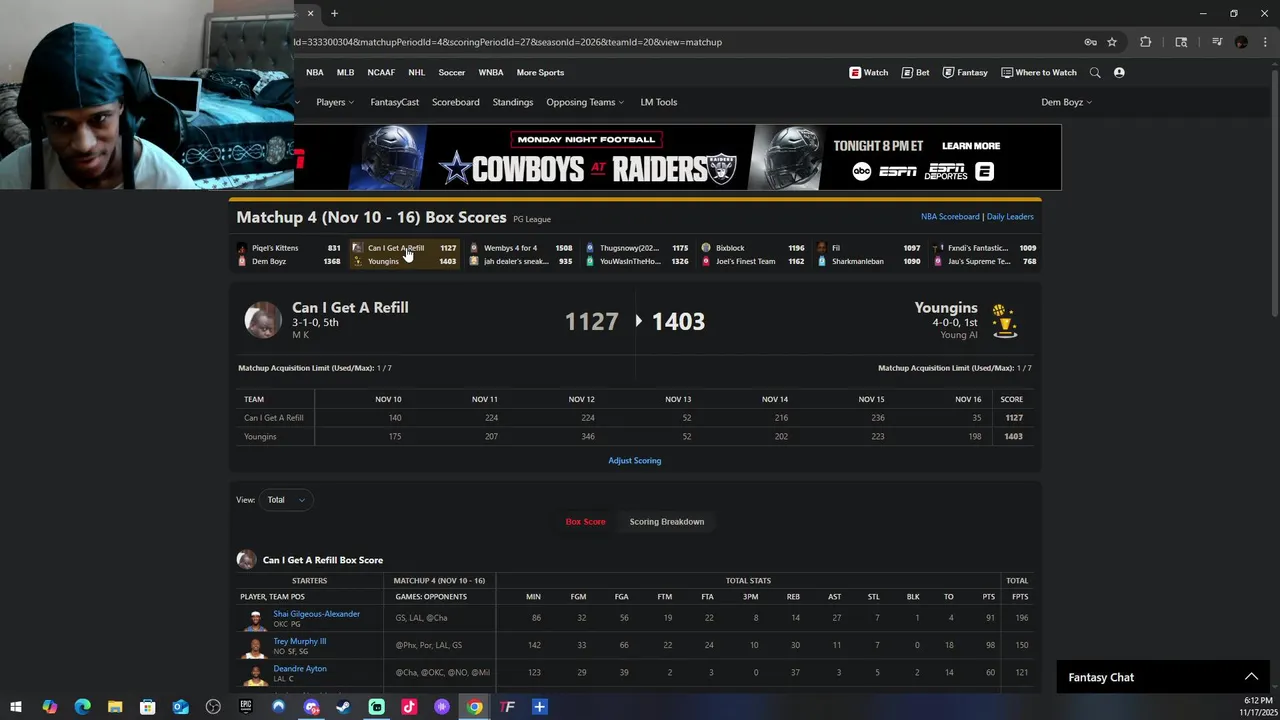Expand the Fantasy Chat panel arrow
1280x720 pixels.
click(1251, 677)
